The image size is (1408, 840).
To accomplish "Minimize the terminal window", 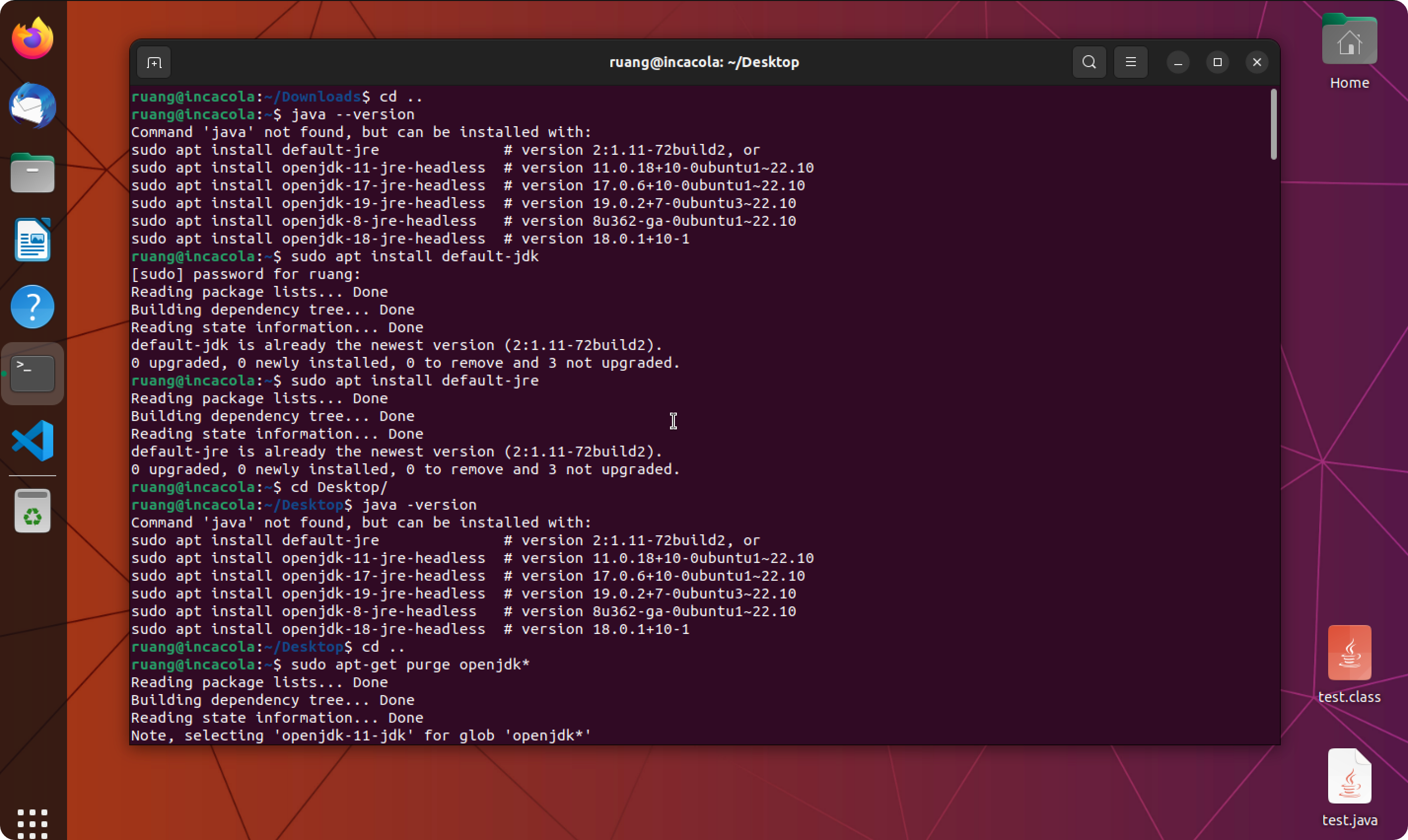I will [1178, 62].
